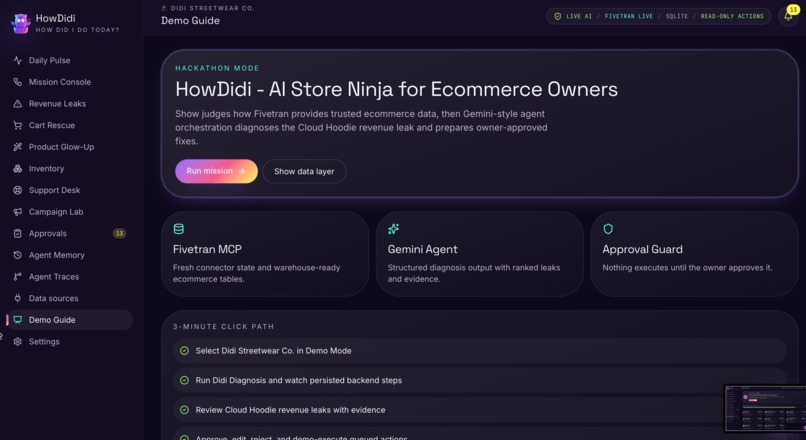Click the Approval Guard shield icon
The image size is (806, 440).
click(608, 229)
